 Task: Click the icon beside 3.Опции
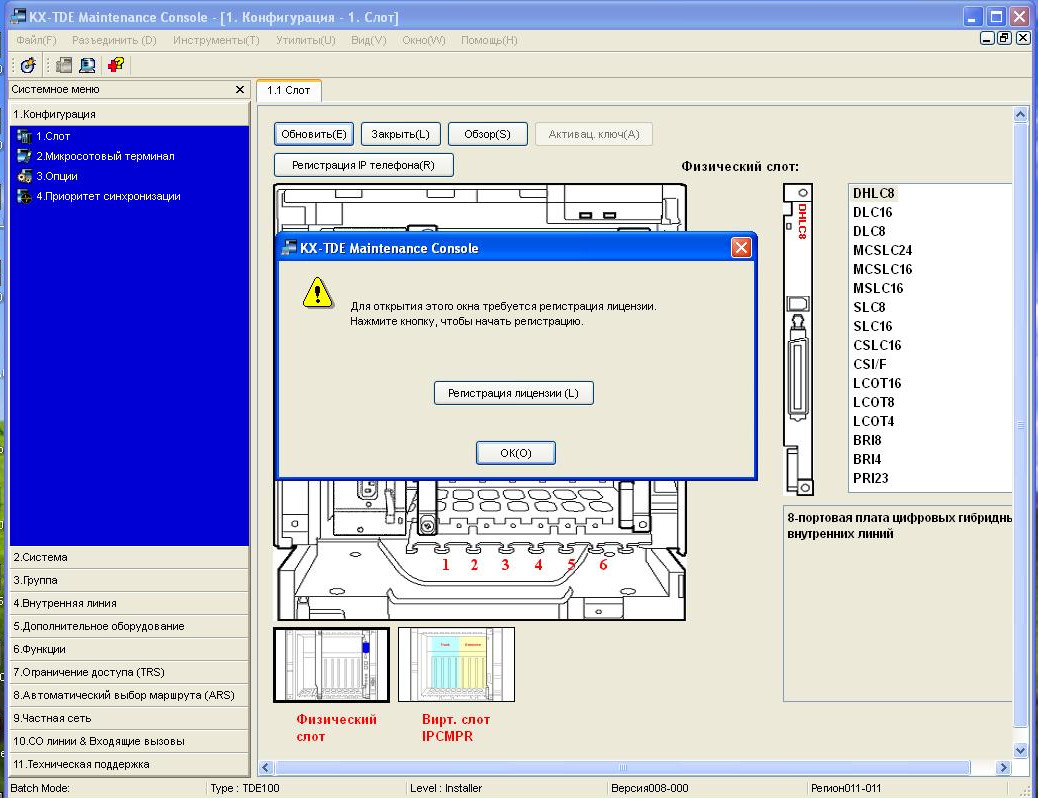click(x=24, y=176)
